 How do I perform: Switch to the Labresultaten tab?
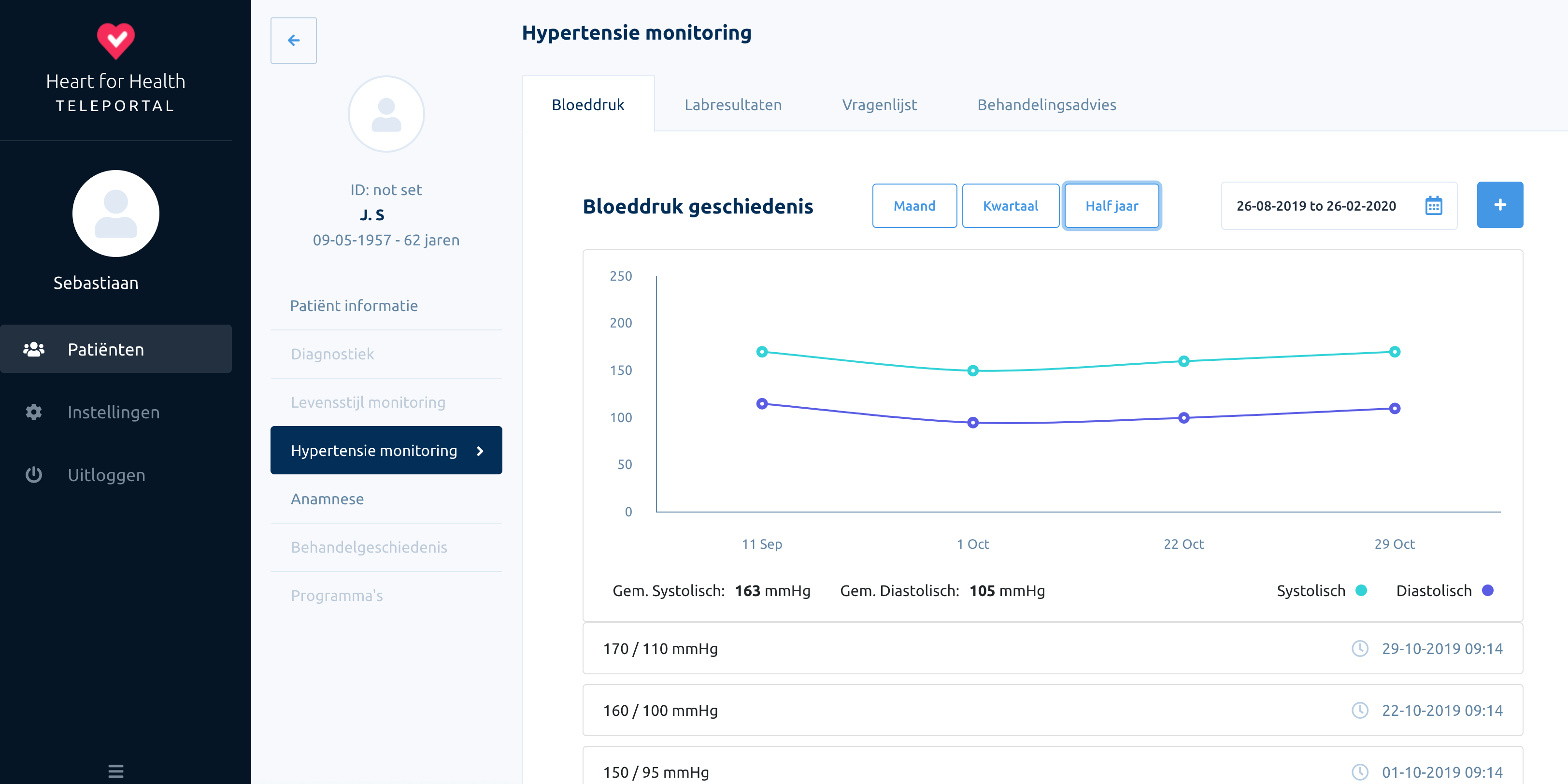(x=732, y=105)
